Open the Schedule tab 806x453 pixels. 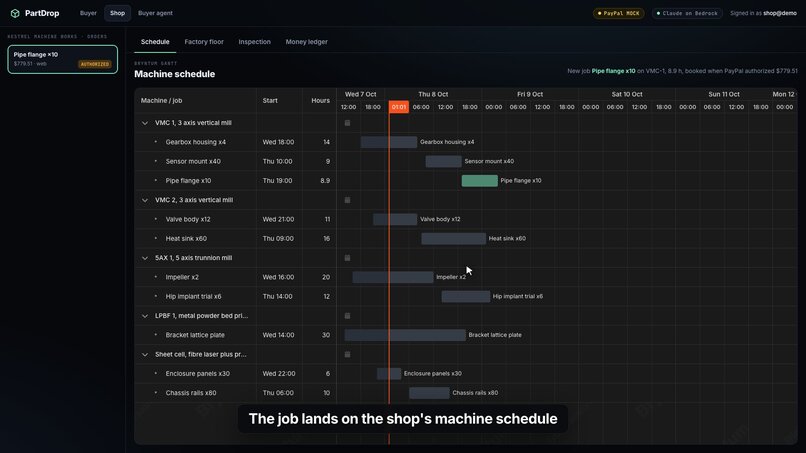pos(155,42)
